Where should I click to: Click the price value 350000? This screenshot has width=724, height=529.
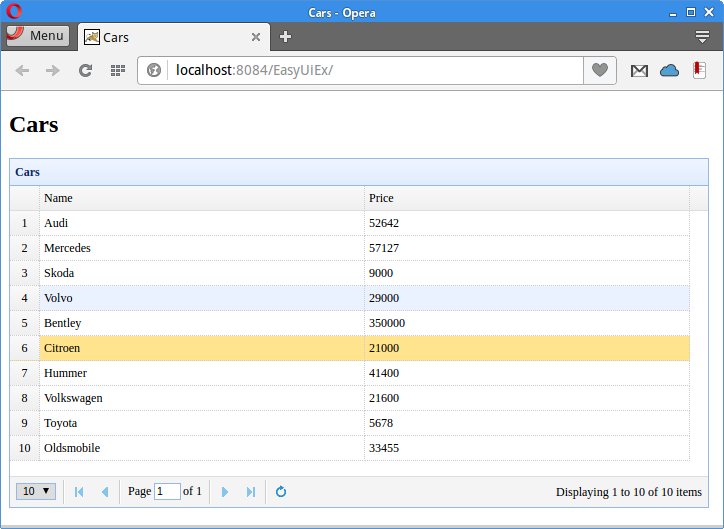coord(387,323)
